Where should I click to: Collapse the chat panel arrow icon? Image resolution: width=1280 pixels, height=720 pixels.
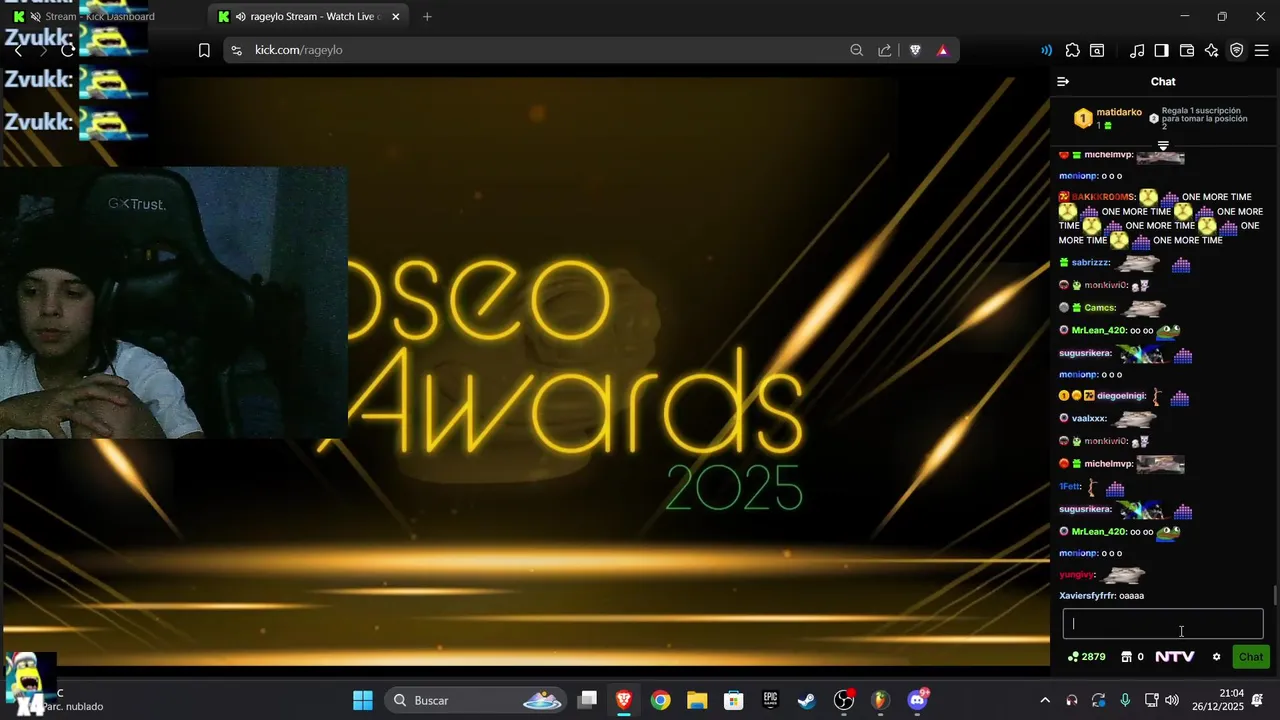click(x=1063, y=82)
